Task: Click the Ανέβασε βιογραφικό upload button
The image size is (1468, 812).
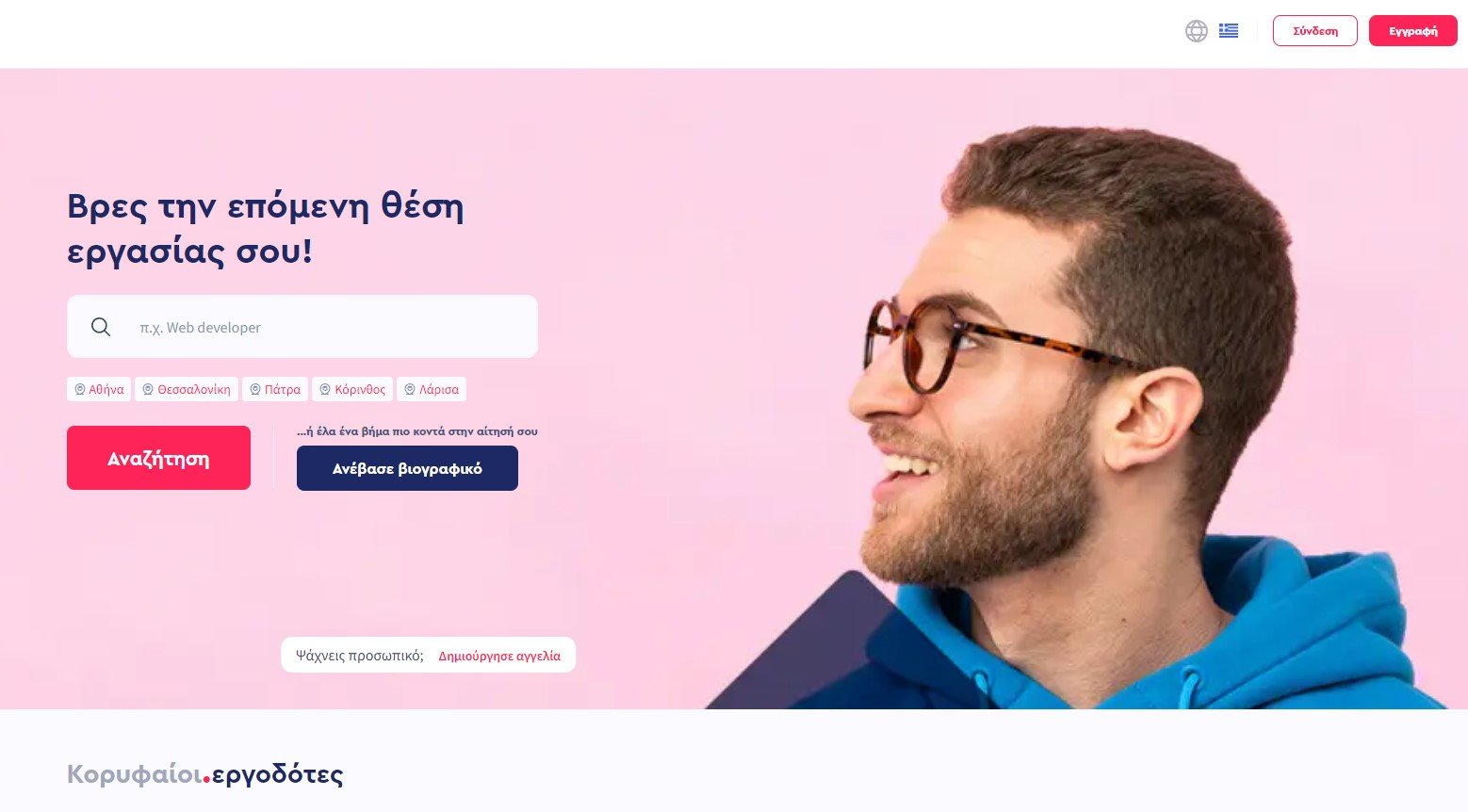Action: 407,468
